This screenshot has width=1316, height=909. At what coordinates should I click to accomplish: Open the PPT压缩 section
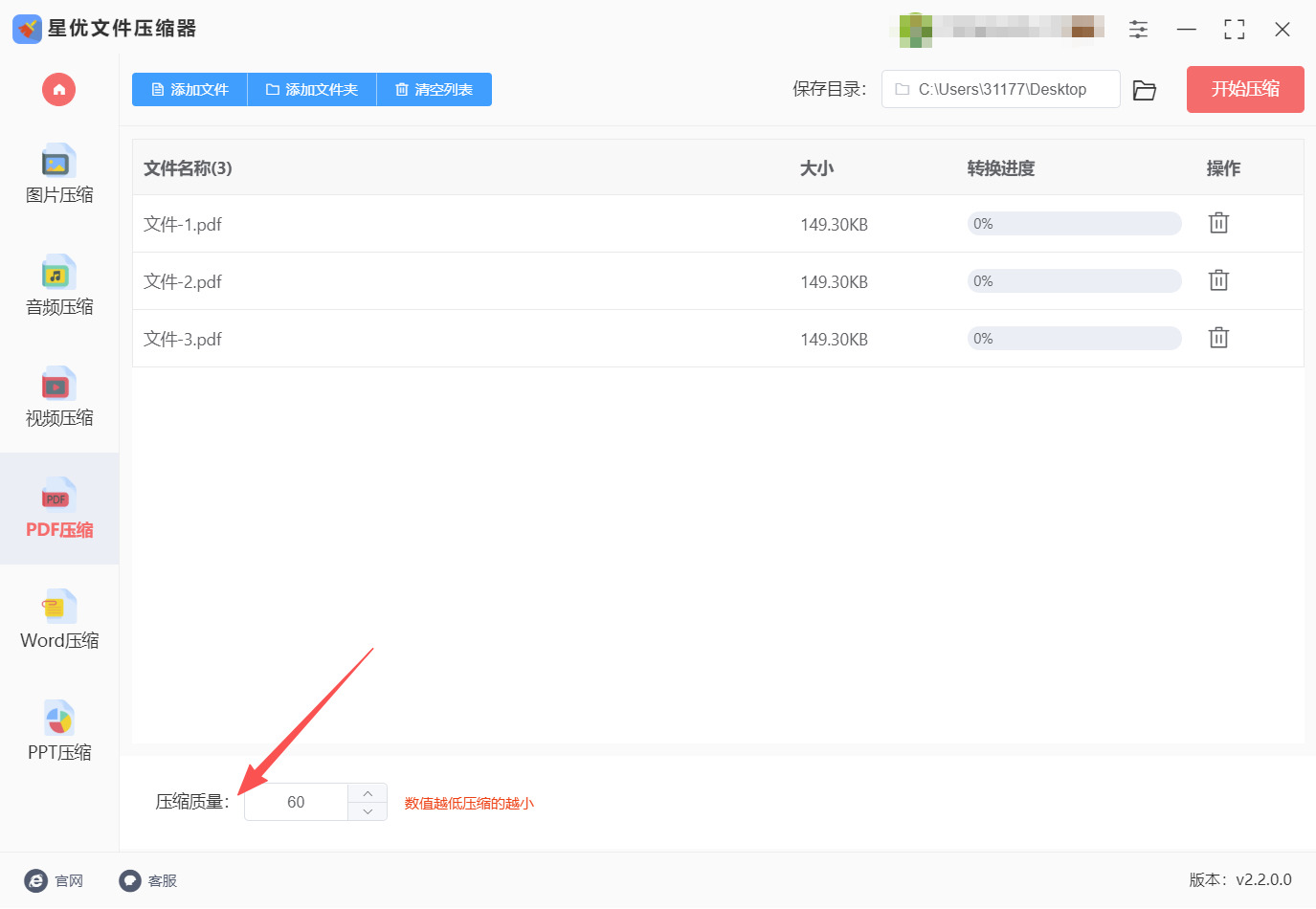tap(59, 732)
